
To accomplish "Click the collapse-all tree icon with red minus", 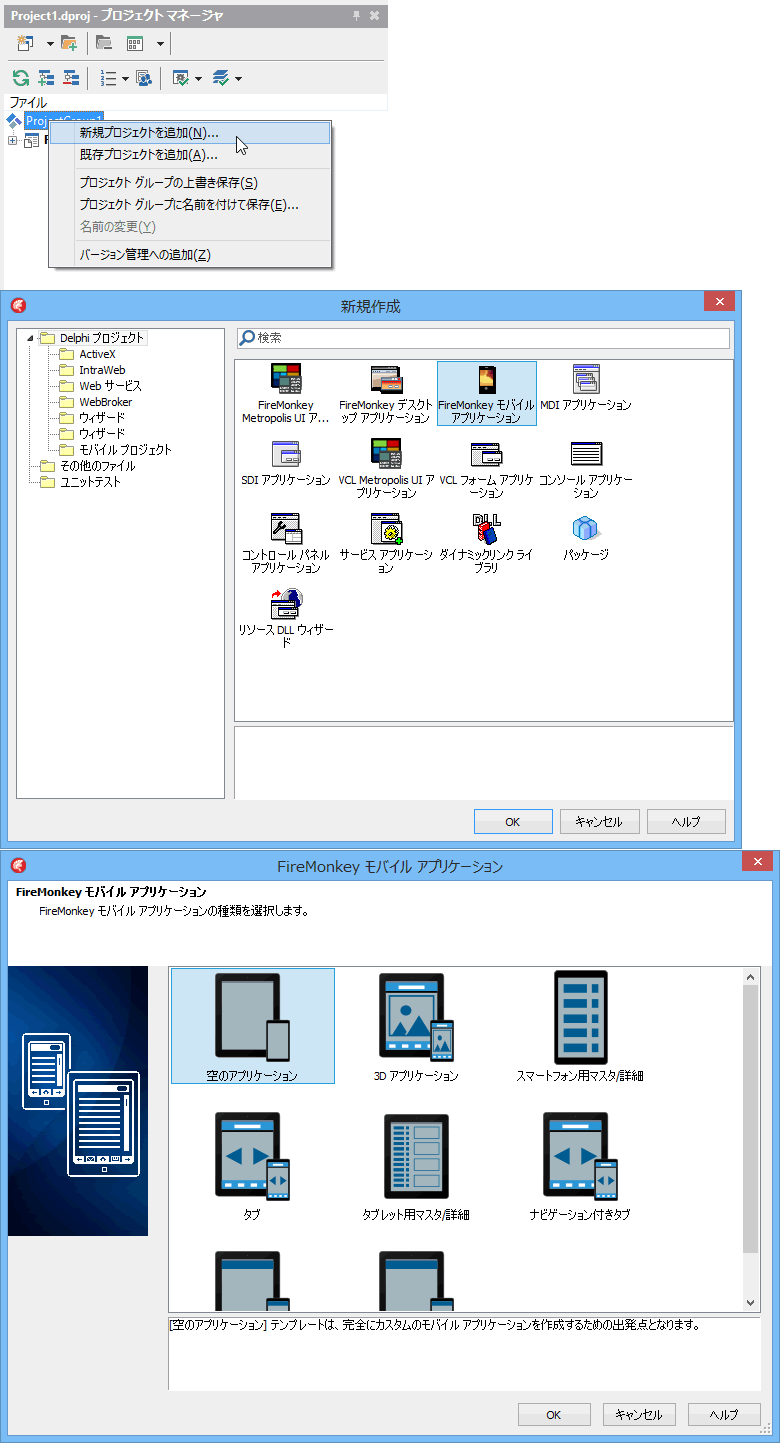I will click(x=71, y=78).
